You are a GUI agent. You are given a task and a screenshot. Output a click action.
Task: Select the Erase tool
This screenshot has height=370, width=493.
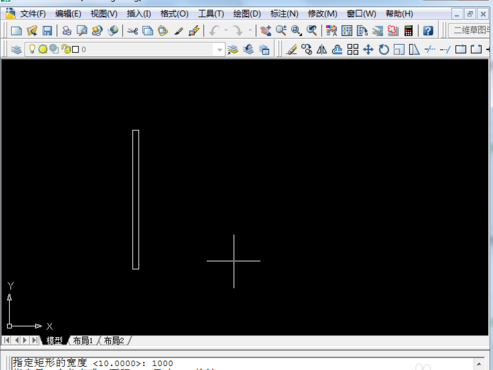291,50
